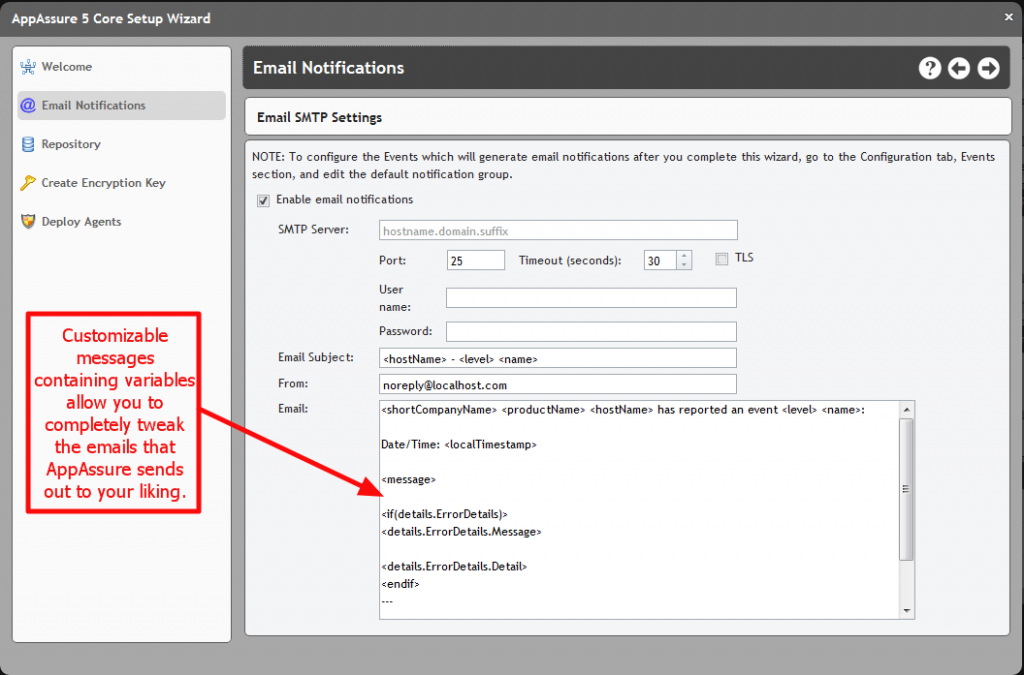Image resolution: width=1024 pixels, height=675 pixels.
Task: Edit the Email Subject field
Action: (558, 358)
